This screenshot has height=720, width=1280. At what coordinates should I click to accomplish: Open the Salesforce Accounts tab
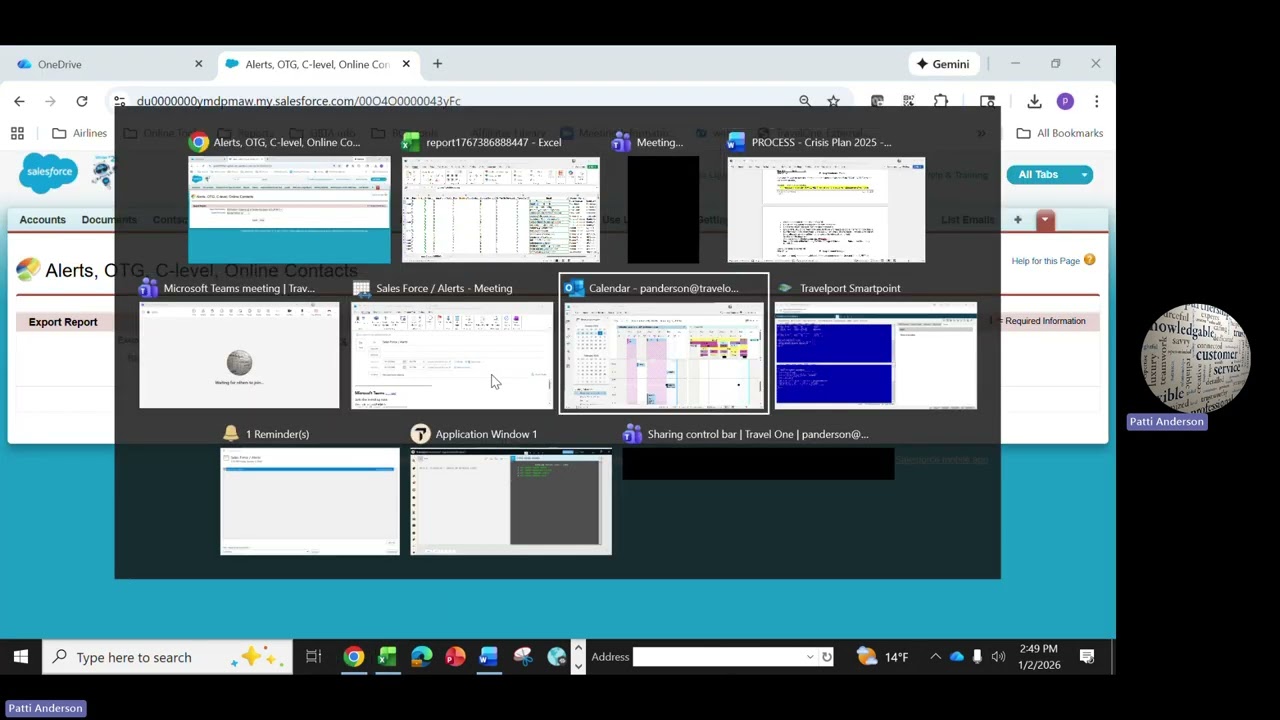[x=42, y=220]
